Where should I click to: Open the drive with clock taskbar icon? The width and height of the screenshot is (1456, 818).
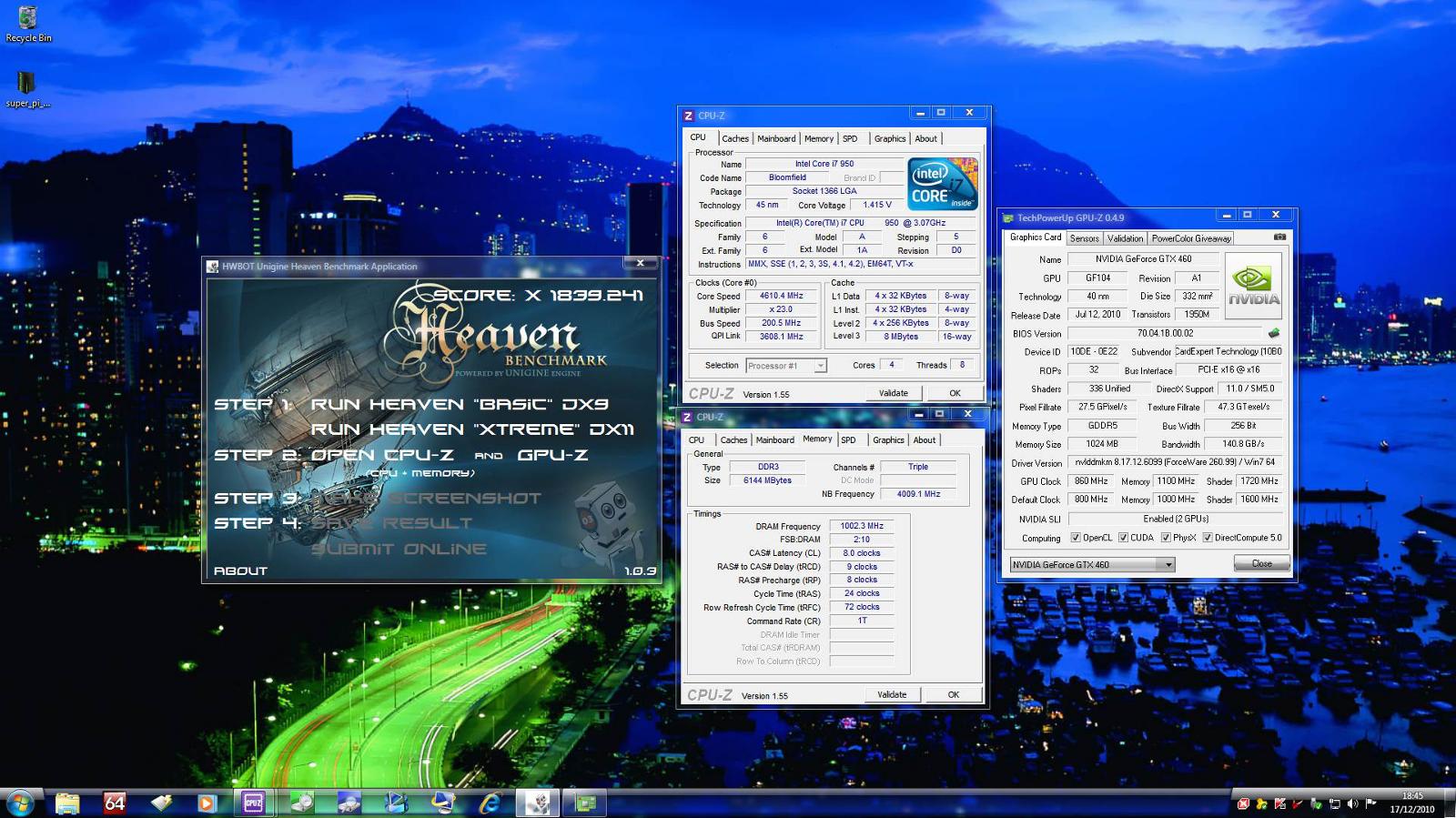(x=302, y=803)
